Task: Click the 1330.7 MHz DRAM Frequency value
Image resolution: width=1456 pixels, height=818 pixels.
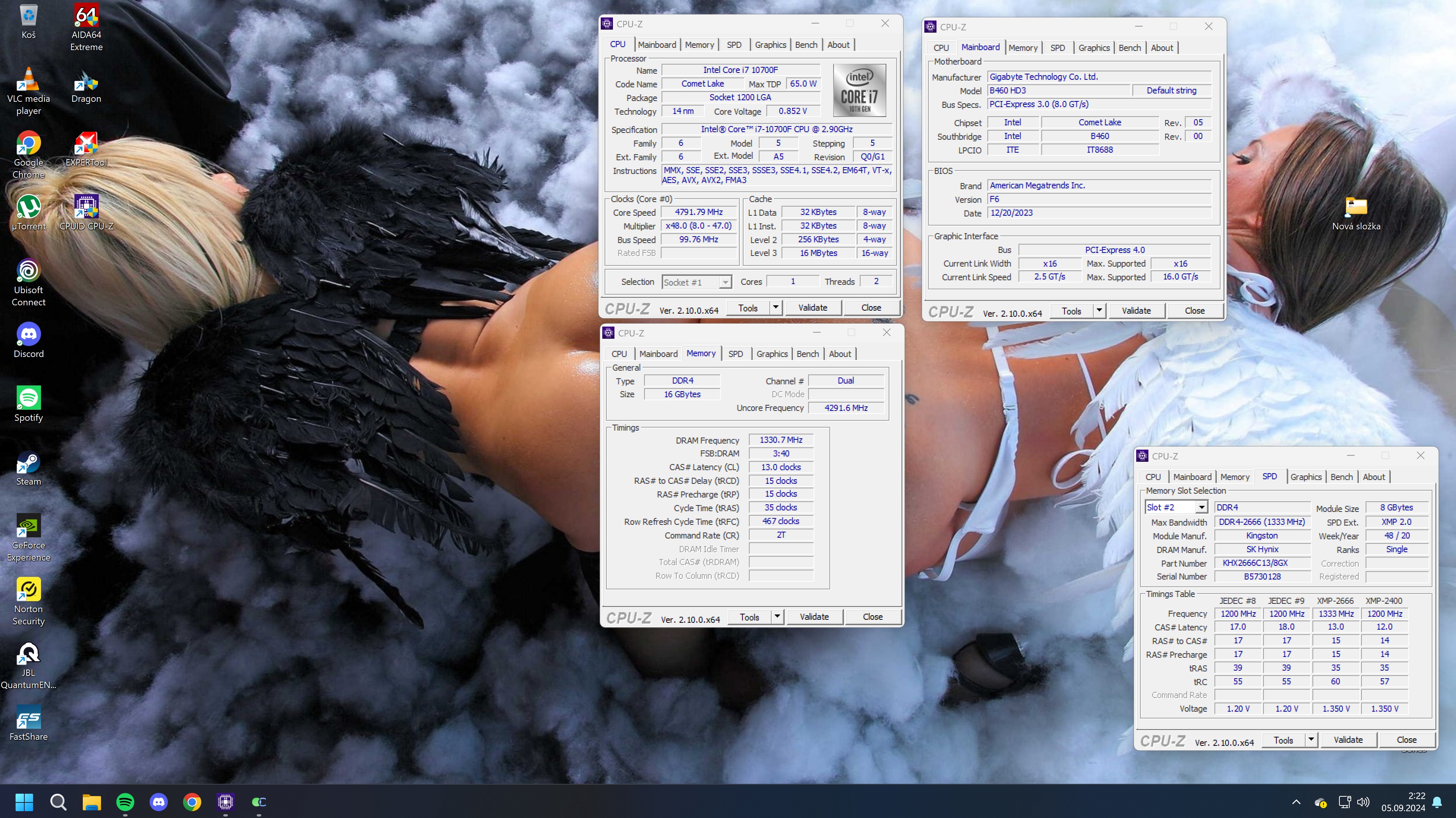Action: [x=780, y=440]
